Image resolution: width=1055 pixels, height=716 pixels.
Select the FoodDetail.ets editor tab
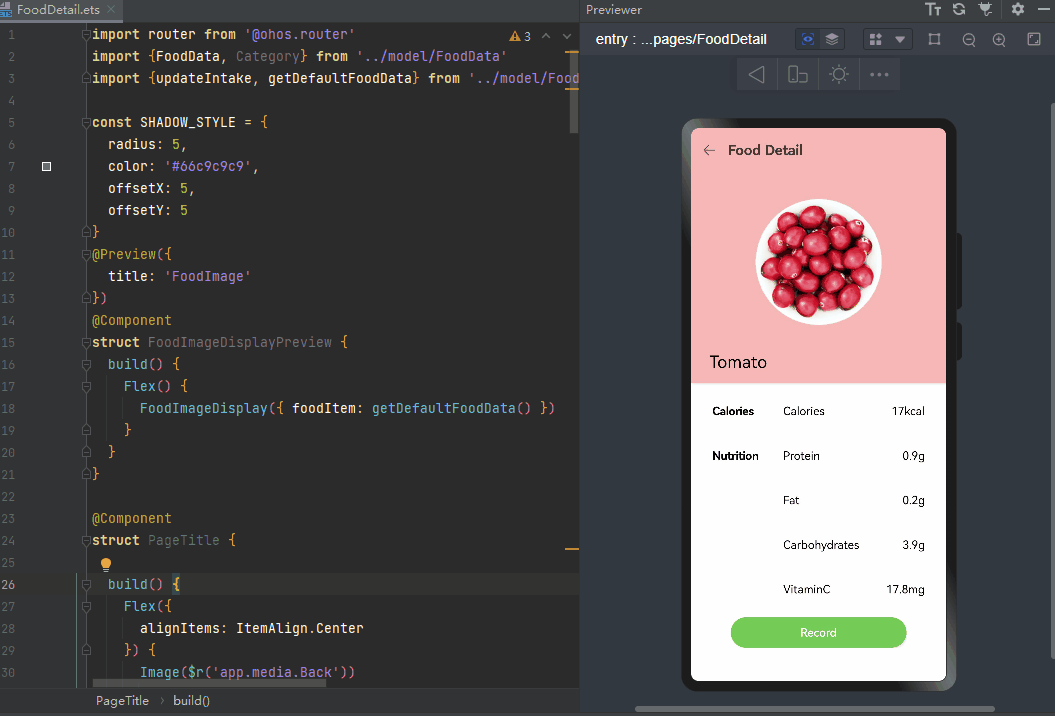[x=59, y=9]
